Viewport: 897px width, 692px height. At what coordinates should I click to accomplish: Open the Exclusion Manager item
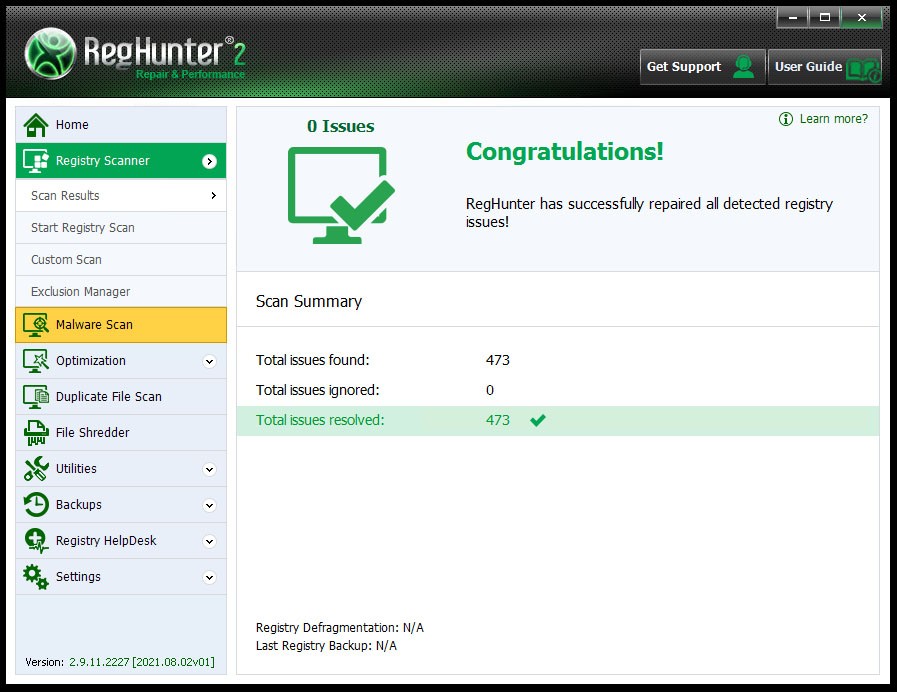(x=80, y=292)
